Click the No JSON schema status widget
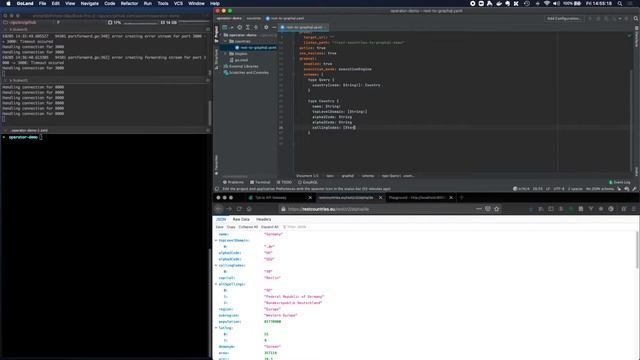Screen dimensions: 640x360 [600, 189]
